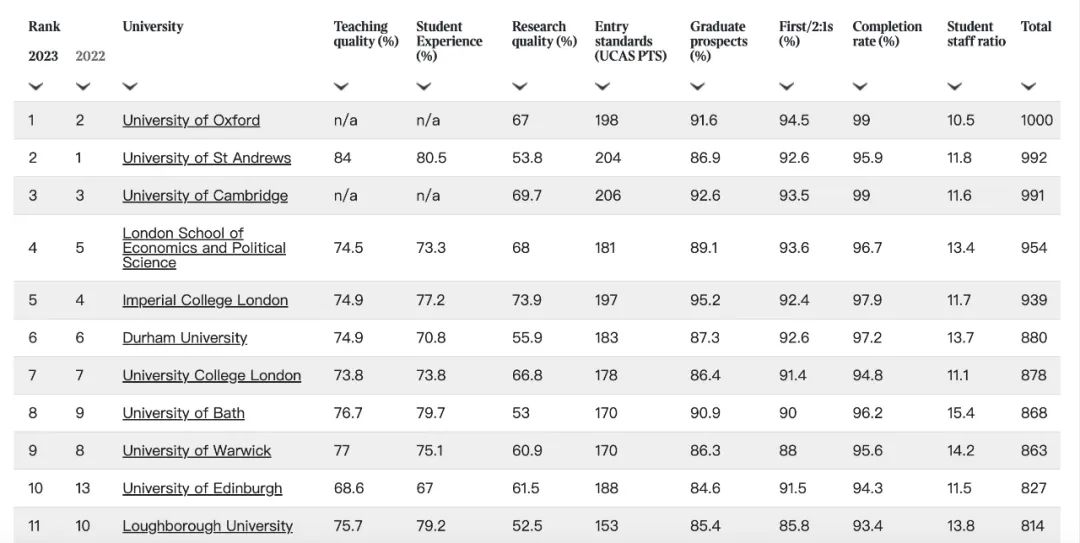Sort by Student Experience chevron
1080x543 pixels.
pos(424,87)
